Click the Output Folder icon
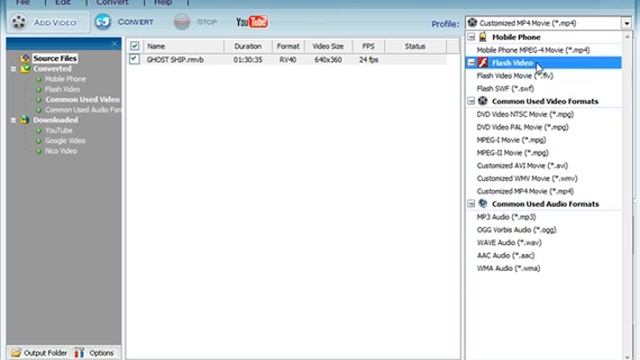The image size is (640, 360). click(16, 353)
